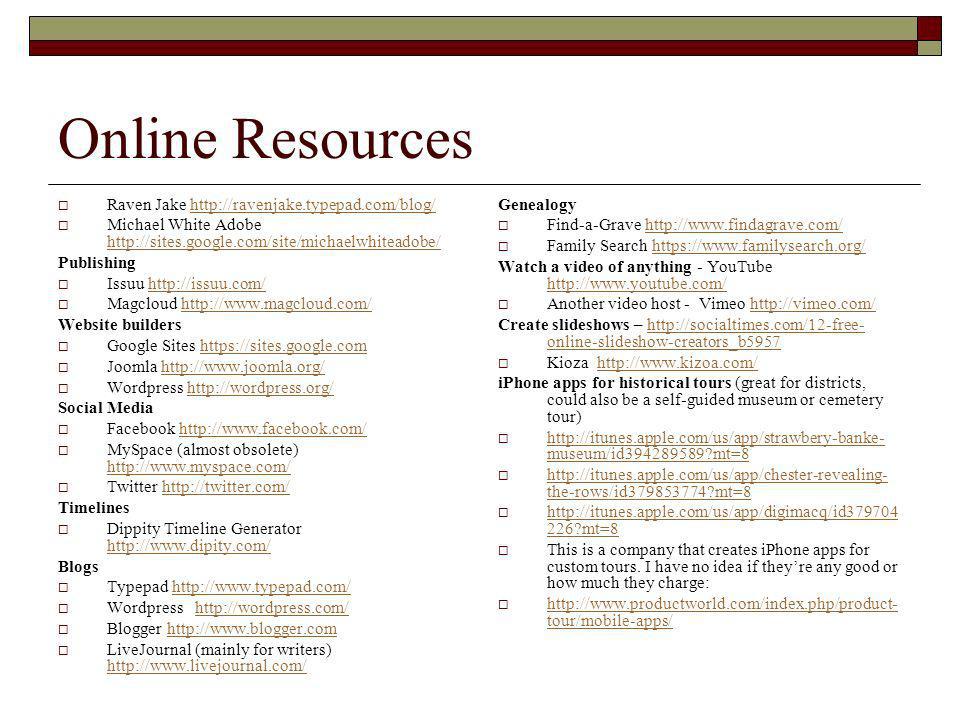960x720 pixels.
Task: Open the Michael White Adobe Google Sites link
Action: coord(274,242)
